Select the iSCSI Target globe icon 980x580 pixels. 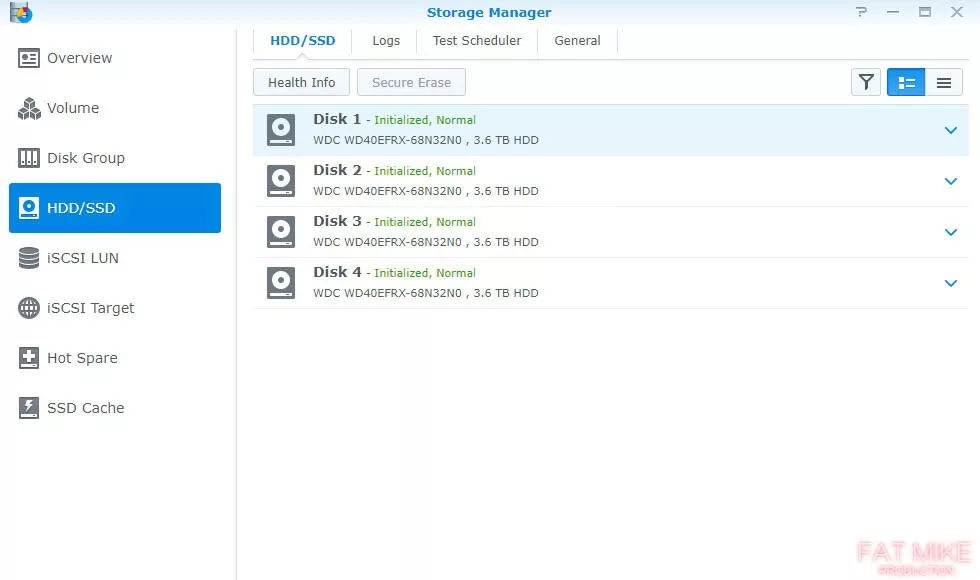[29, 308]
